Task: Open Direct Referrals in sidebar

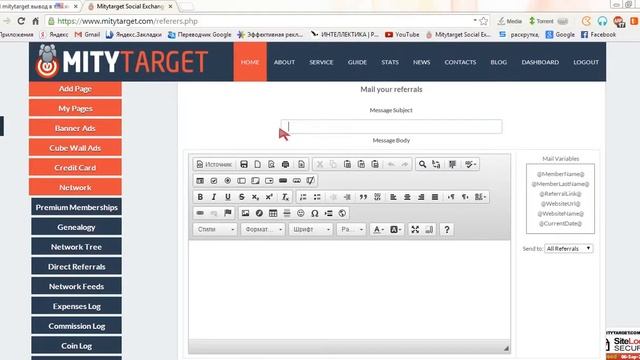Action: coord(76,267)
